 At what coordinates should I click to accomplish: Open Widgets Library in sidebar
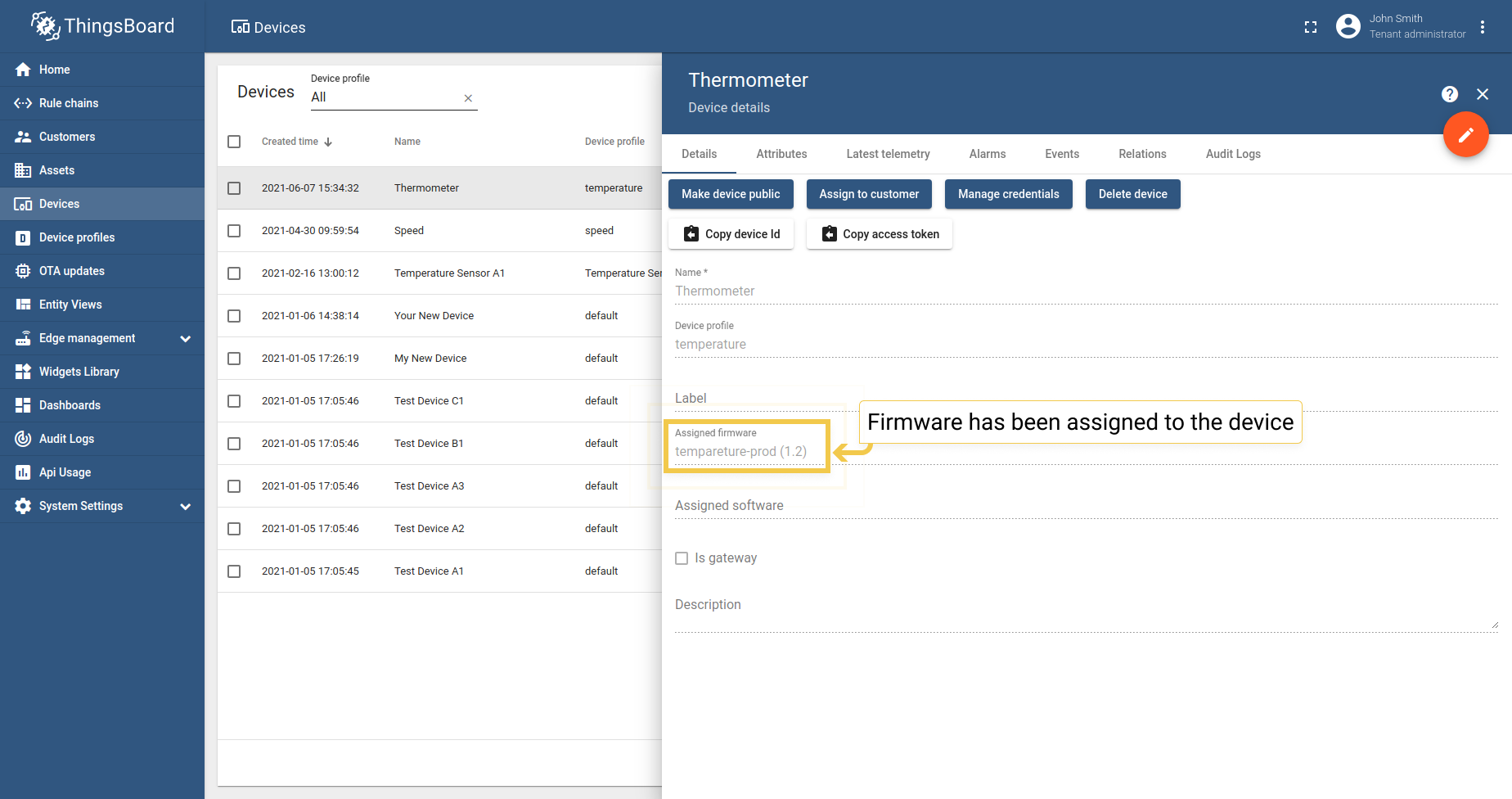tap(79, 372)
